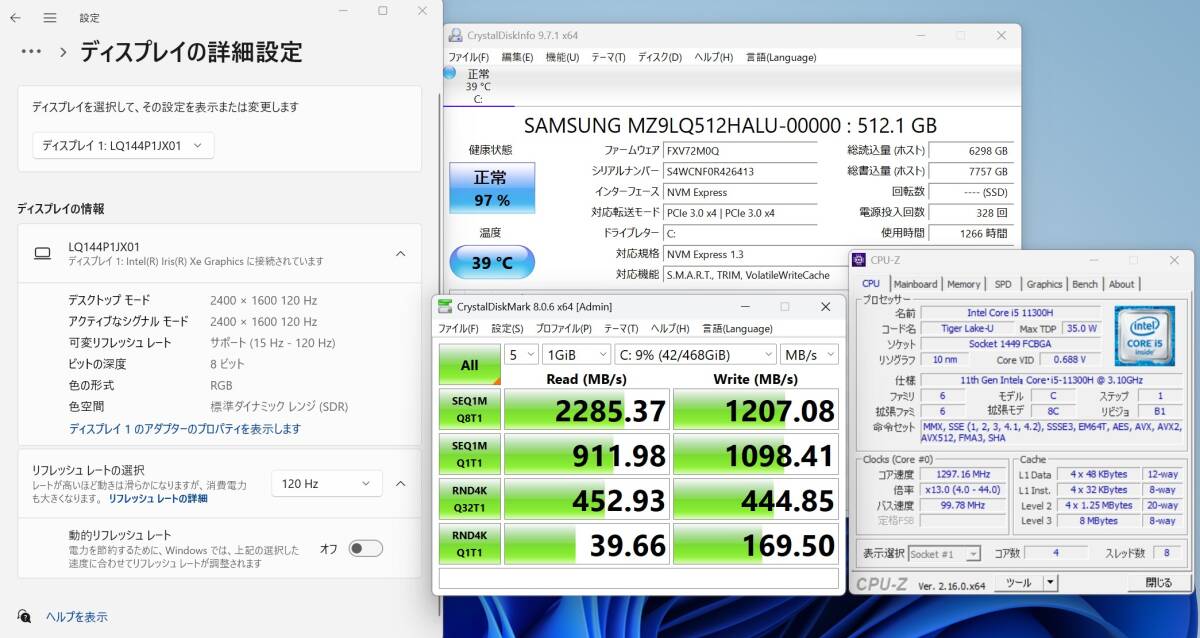
Task: Click the firmware field FXV72M0Q
Action: tap(740, 150)
